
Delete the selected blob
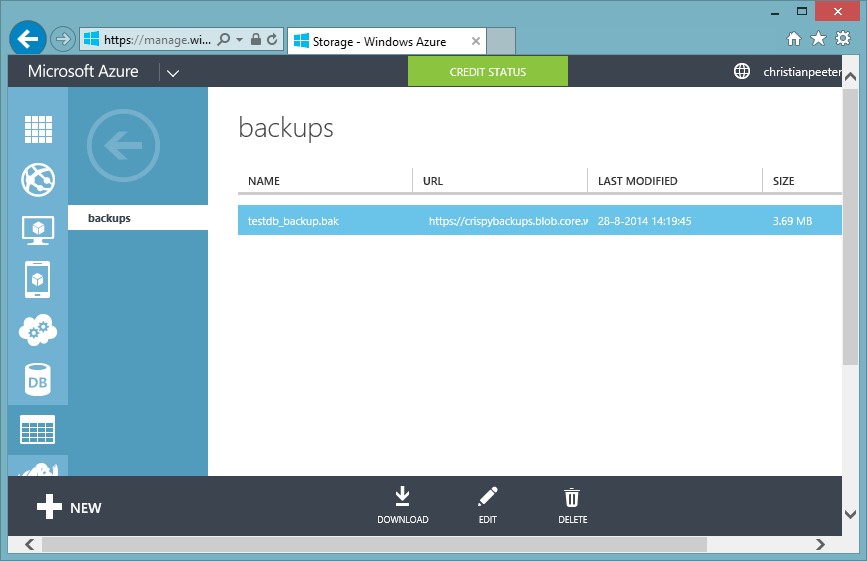(572, 505)
